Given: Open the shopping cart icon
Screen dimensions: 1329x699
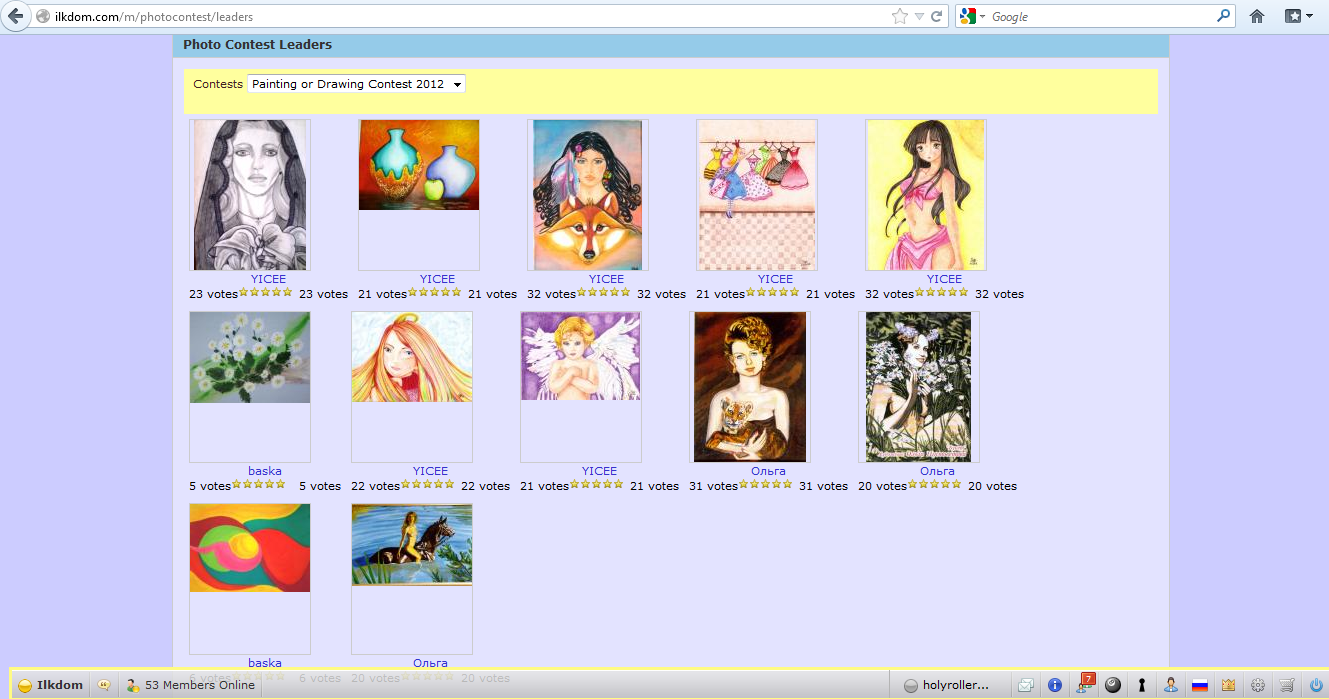Looking at the screenshot, I should [x=1288, y=685].
